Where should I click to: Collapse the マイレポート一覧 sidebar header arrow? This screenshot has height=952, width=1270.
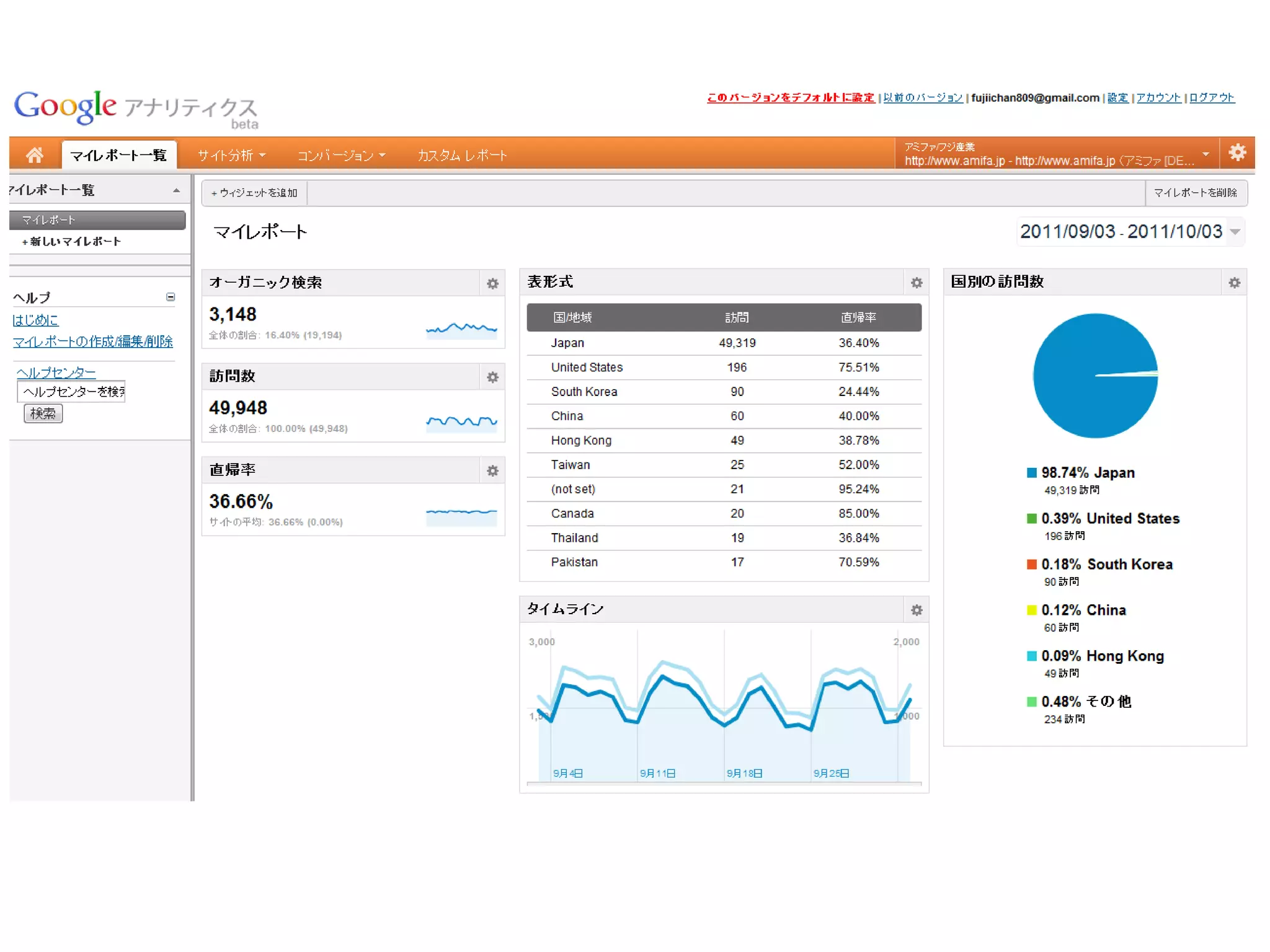[x=176, y=190]
